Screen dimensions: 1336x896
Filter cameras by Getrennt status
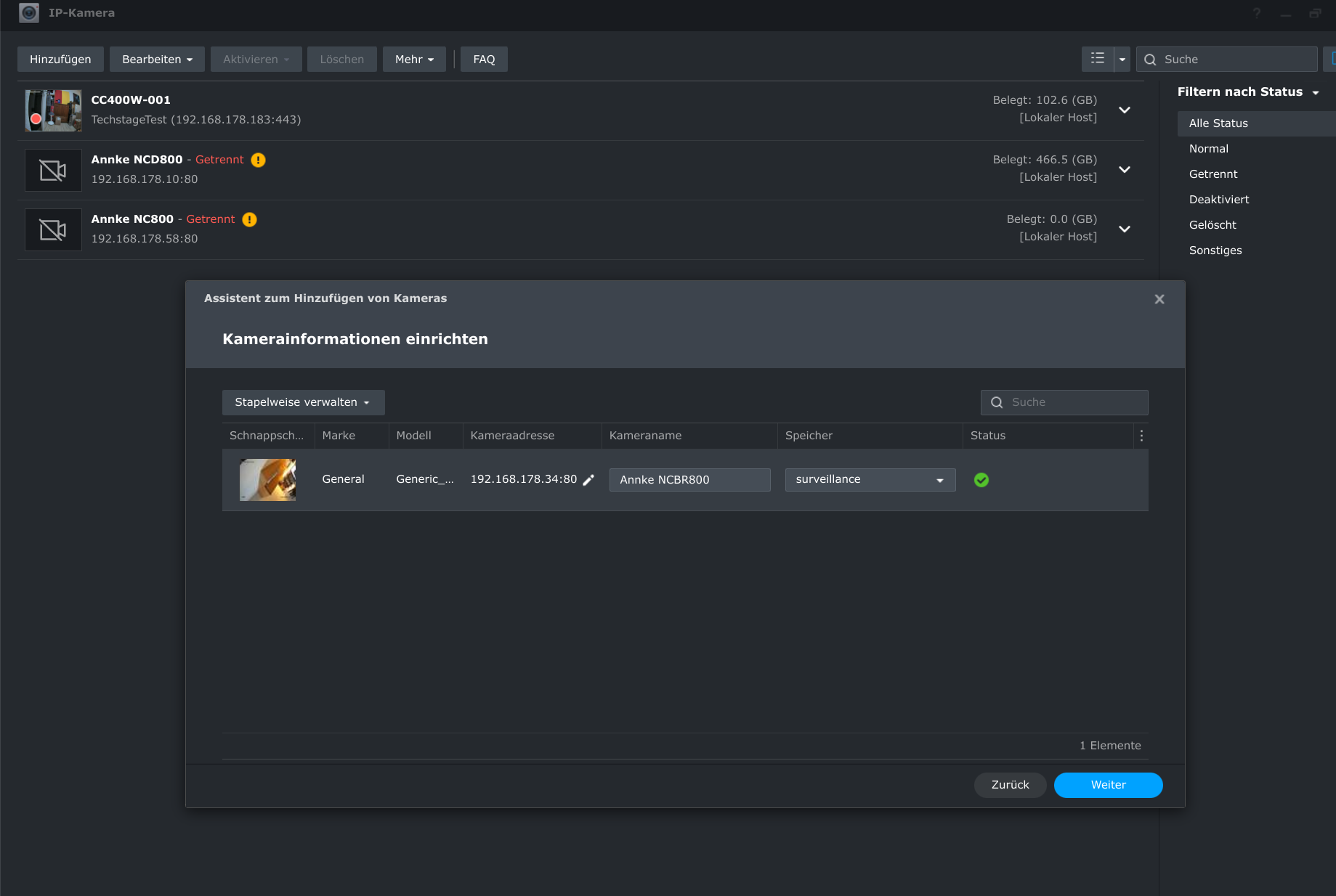[x=1213, y=174]
